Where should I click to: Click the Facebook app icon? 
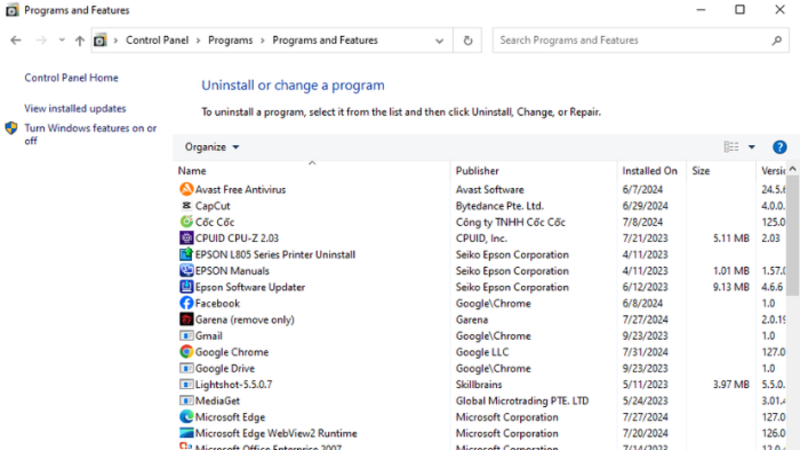(186, 303)
